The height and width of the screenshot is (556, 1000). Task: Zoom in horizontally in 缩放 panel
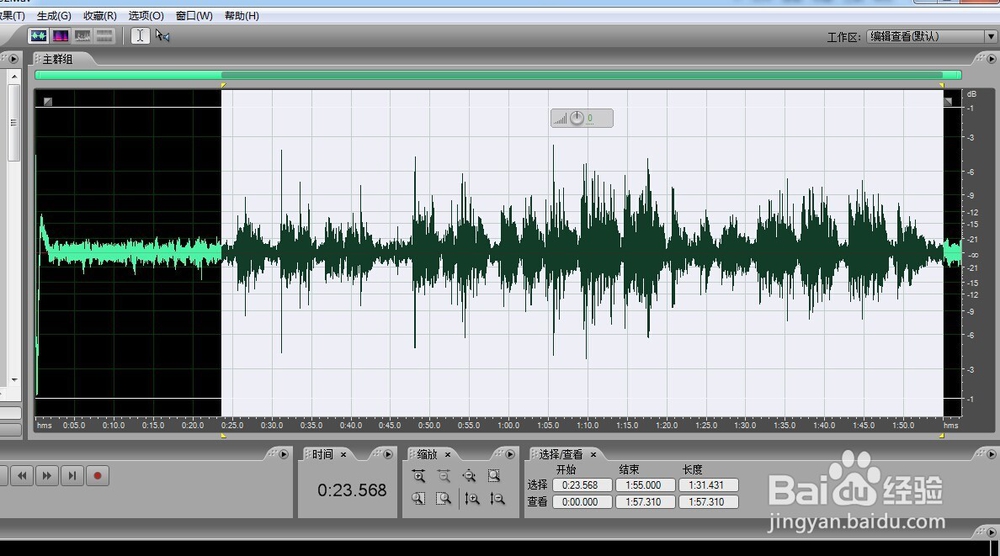click(x=418, y=476)
